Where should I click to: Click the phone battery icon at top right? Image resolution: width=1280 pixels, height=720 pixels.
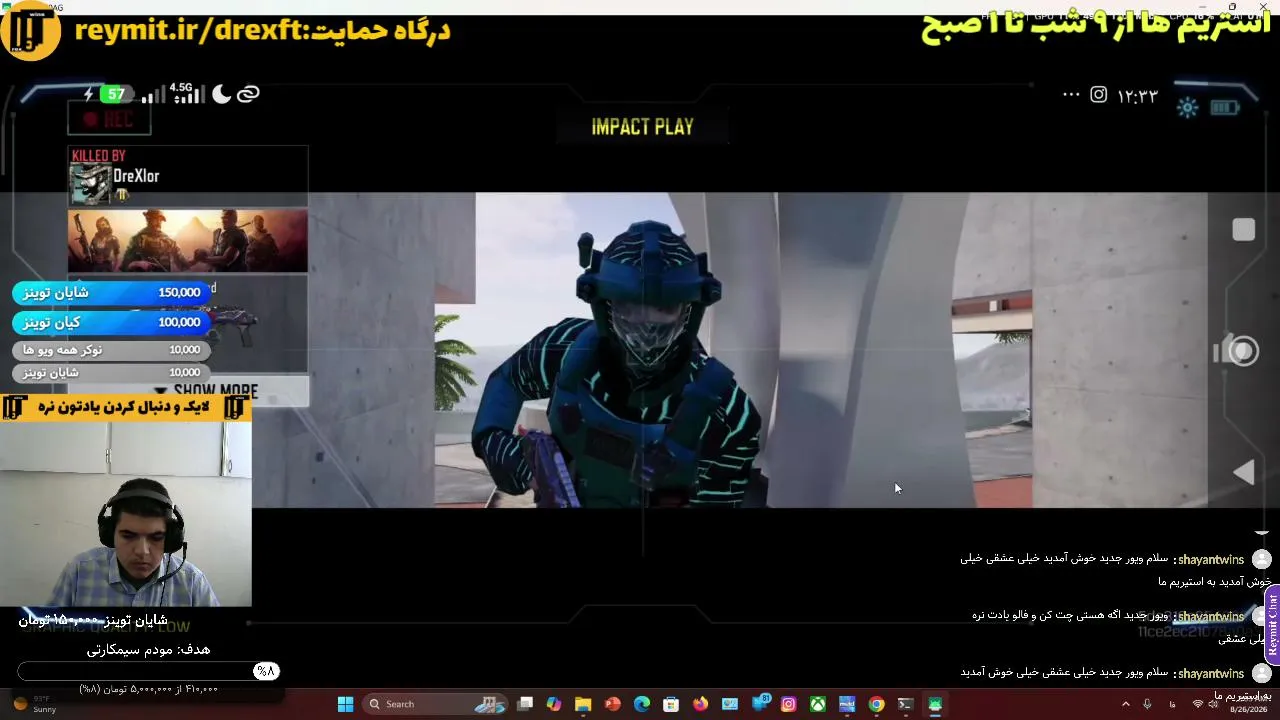tap(1224, 108)
